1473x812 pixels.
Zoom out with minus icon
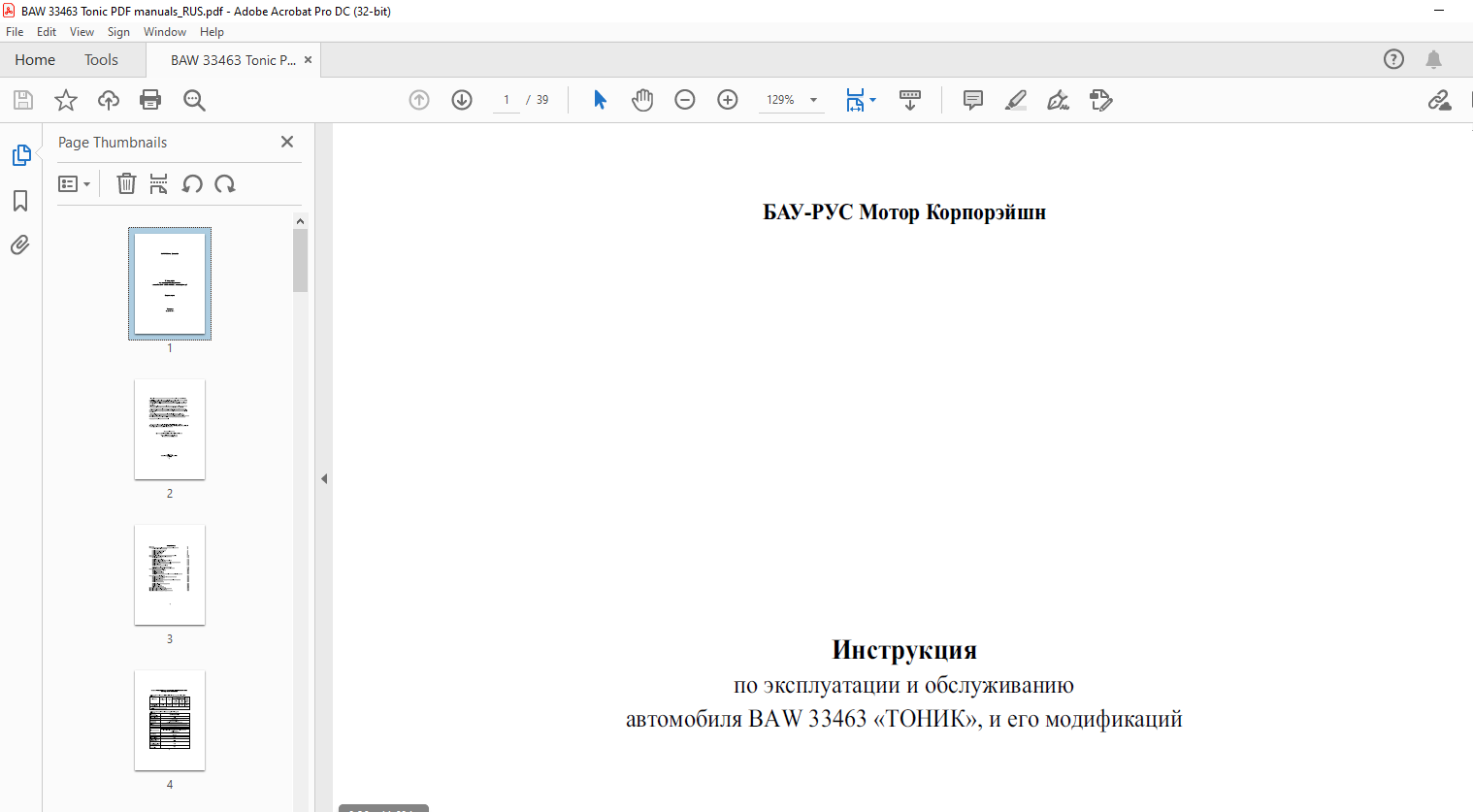pos(685,100)
